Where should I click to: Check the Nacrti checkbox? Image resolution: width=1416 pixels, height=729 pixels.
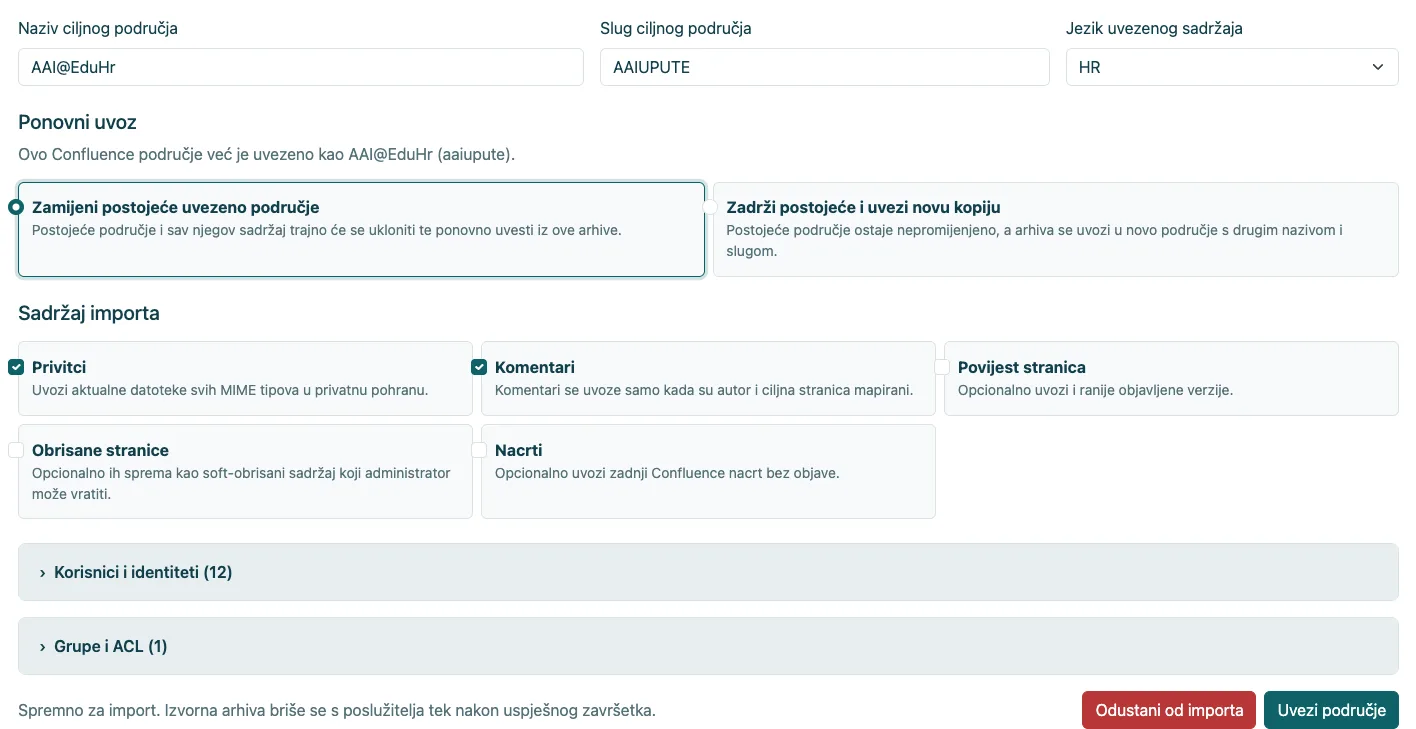click(x=479, y=450)
